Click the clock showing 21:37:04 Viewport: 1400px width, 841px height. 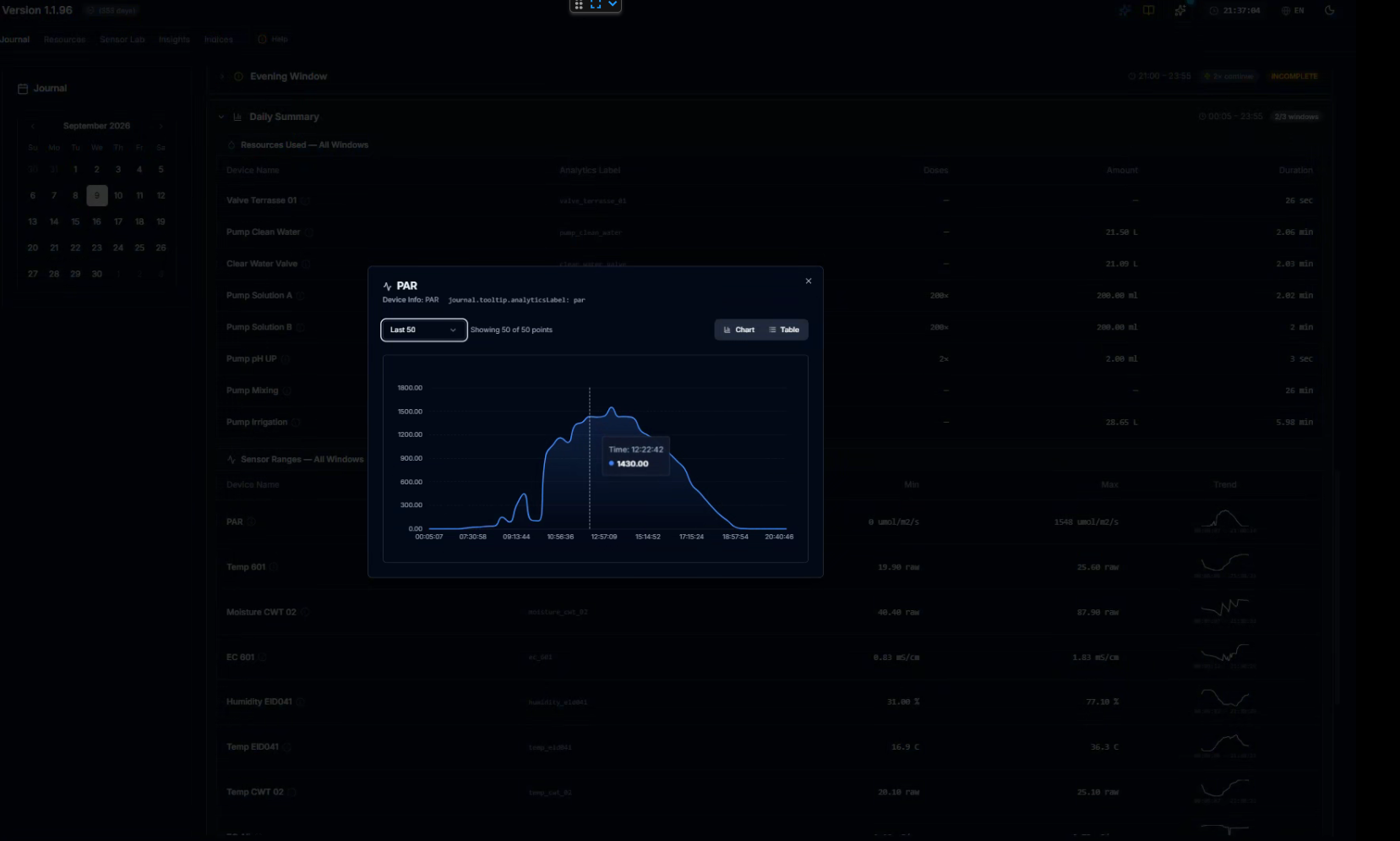[x=1235, y=11]
